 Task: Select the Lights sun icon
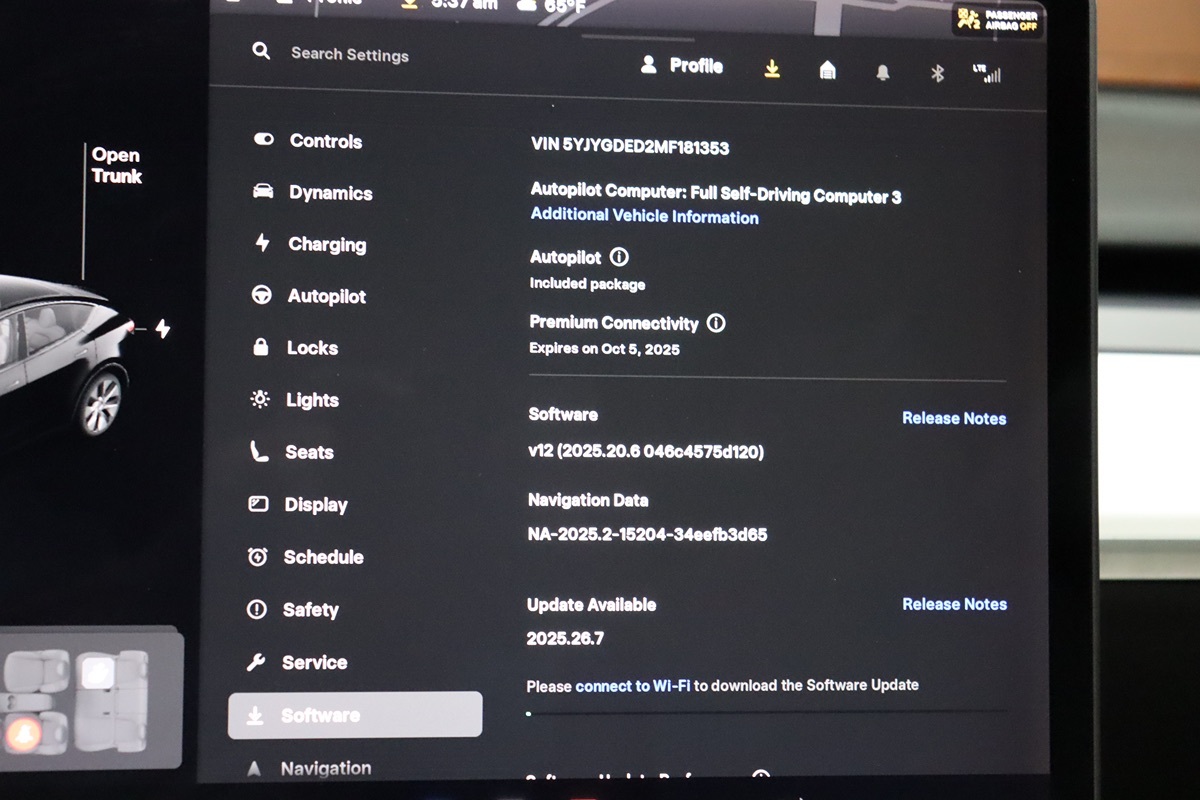(x=260, y=399)
